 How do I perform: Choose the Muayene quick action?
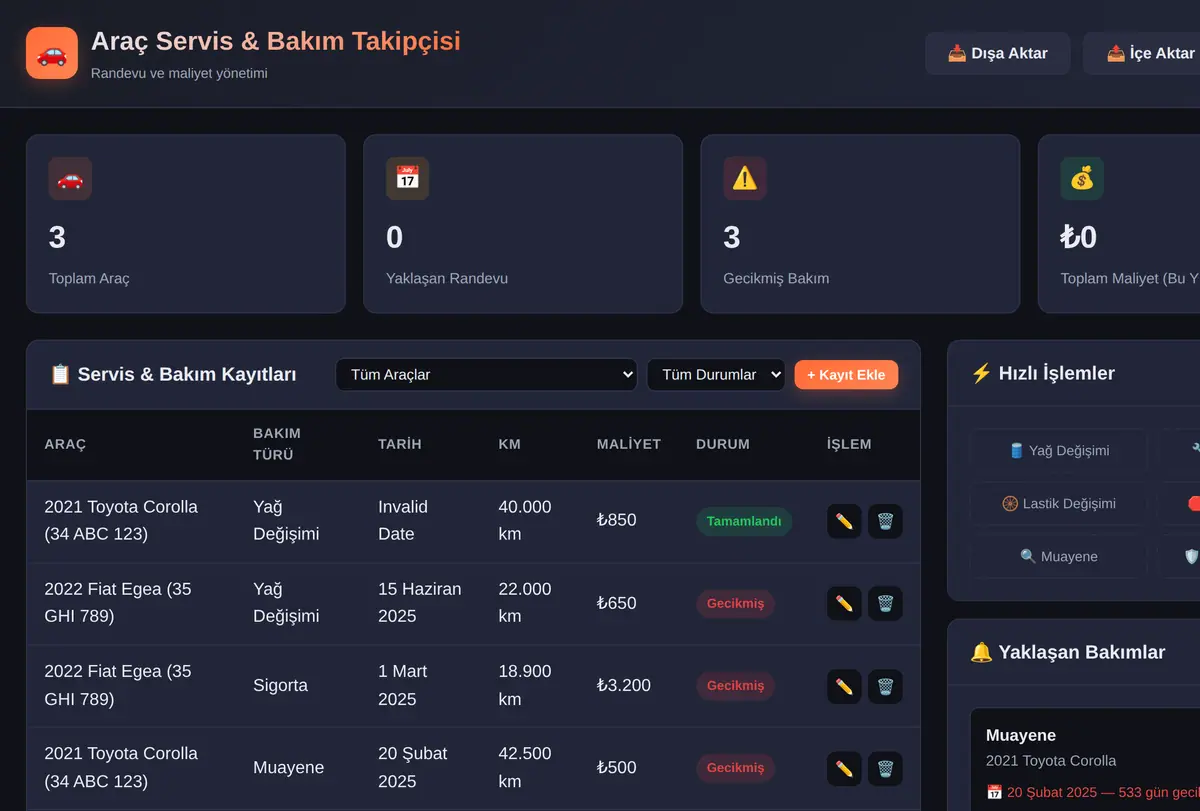[x=1059, y=557]
